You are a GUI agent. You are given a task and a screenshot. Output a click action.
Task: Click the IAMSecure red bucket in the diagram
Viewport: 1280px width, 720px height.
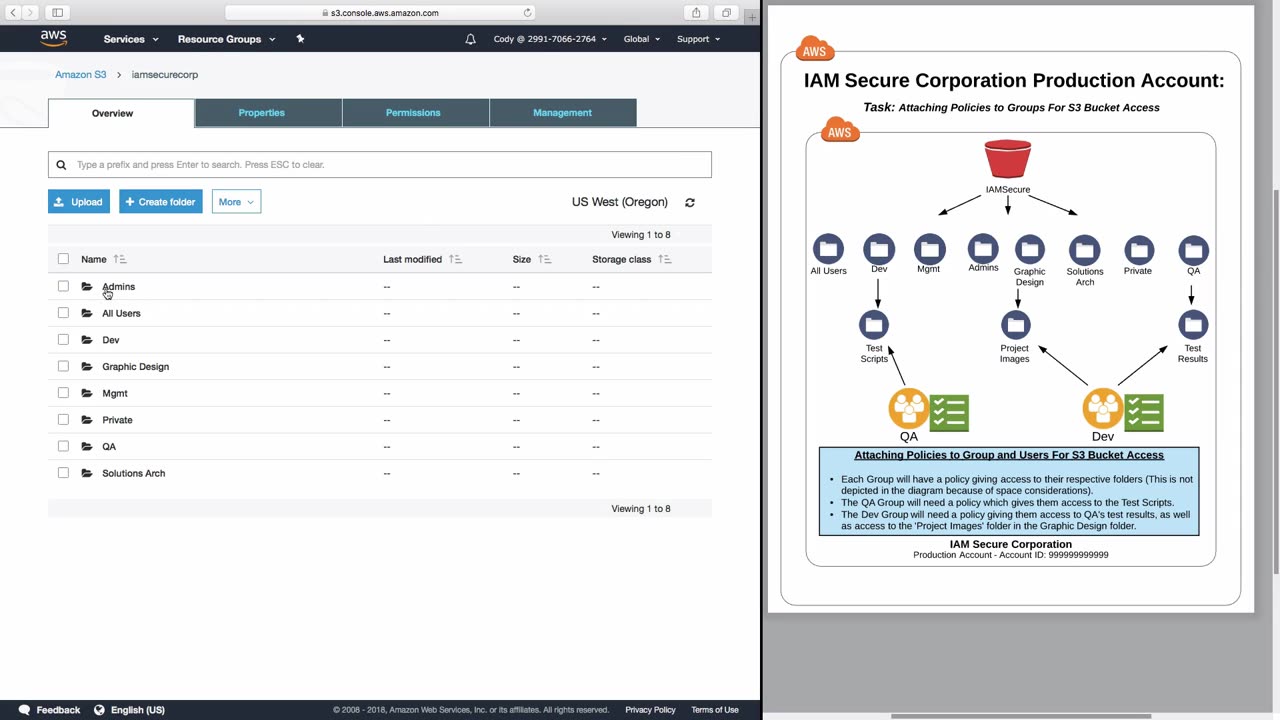point(1008,160)
